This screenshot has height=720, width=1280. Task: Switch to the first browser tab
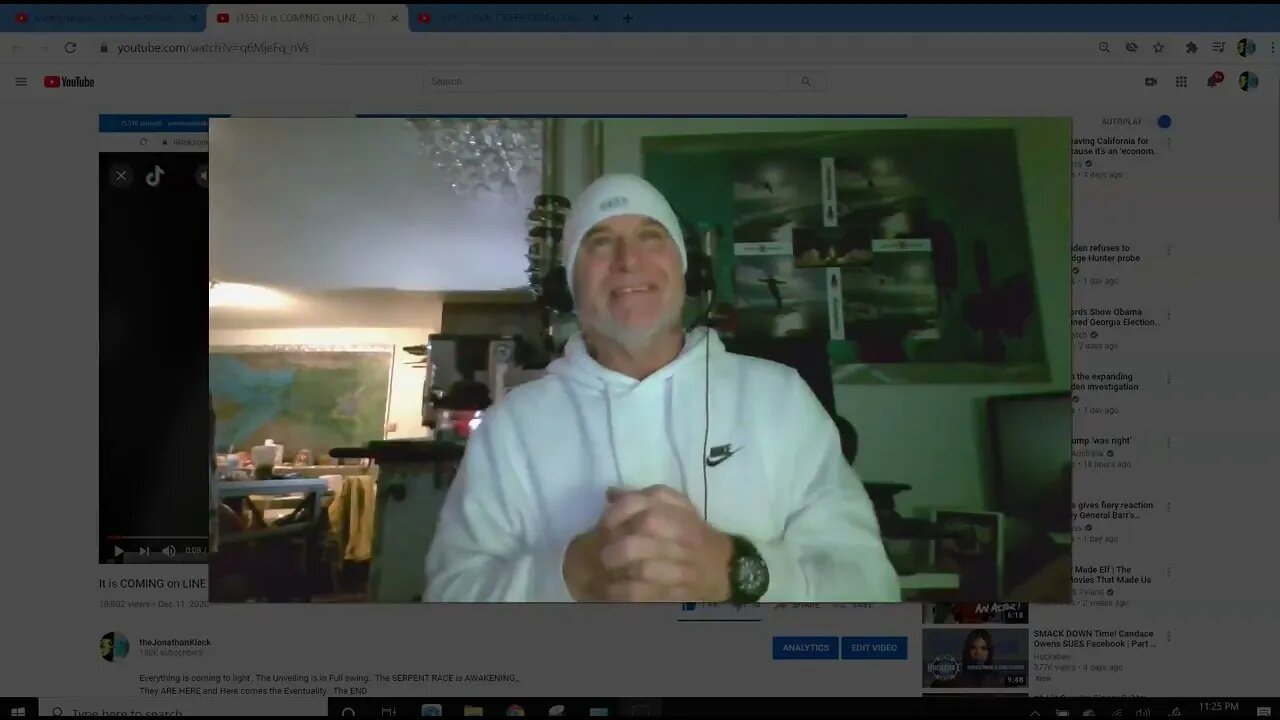point(104,18)
